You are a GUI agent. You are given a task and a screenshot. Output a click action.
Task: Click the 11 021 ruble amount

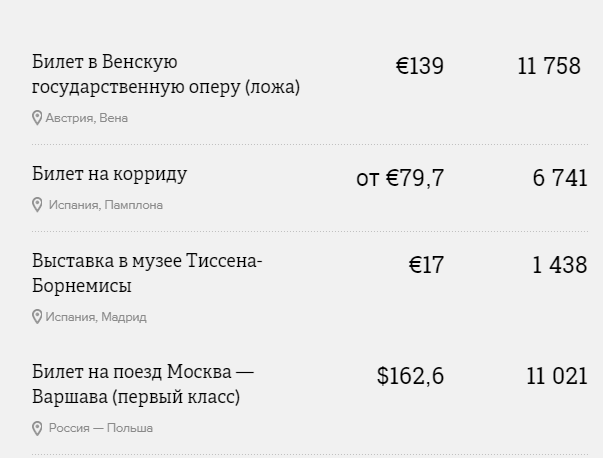pos(557,376)
